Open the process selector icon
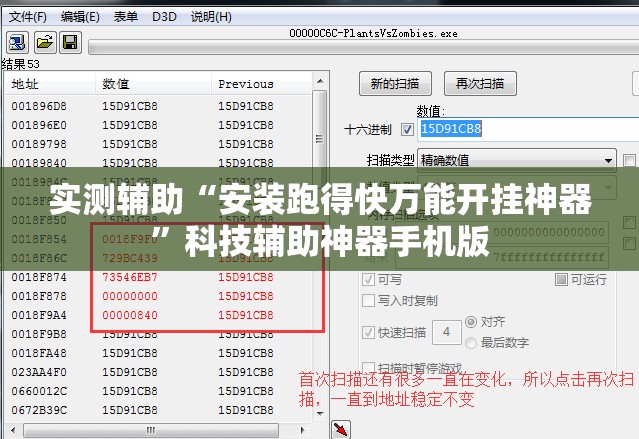 (x=17, y=42)
